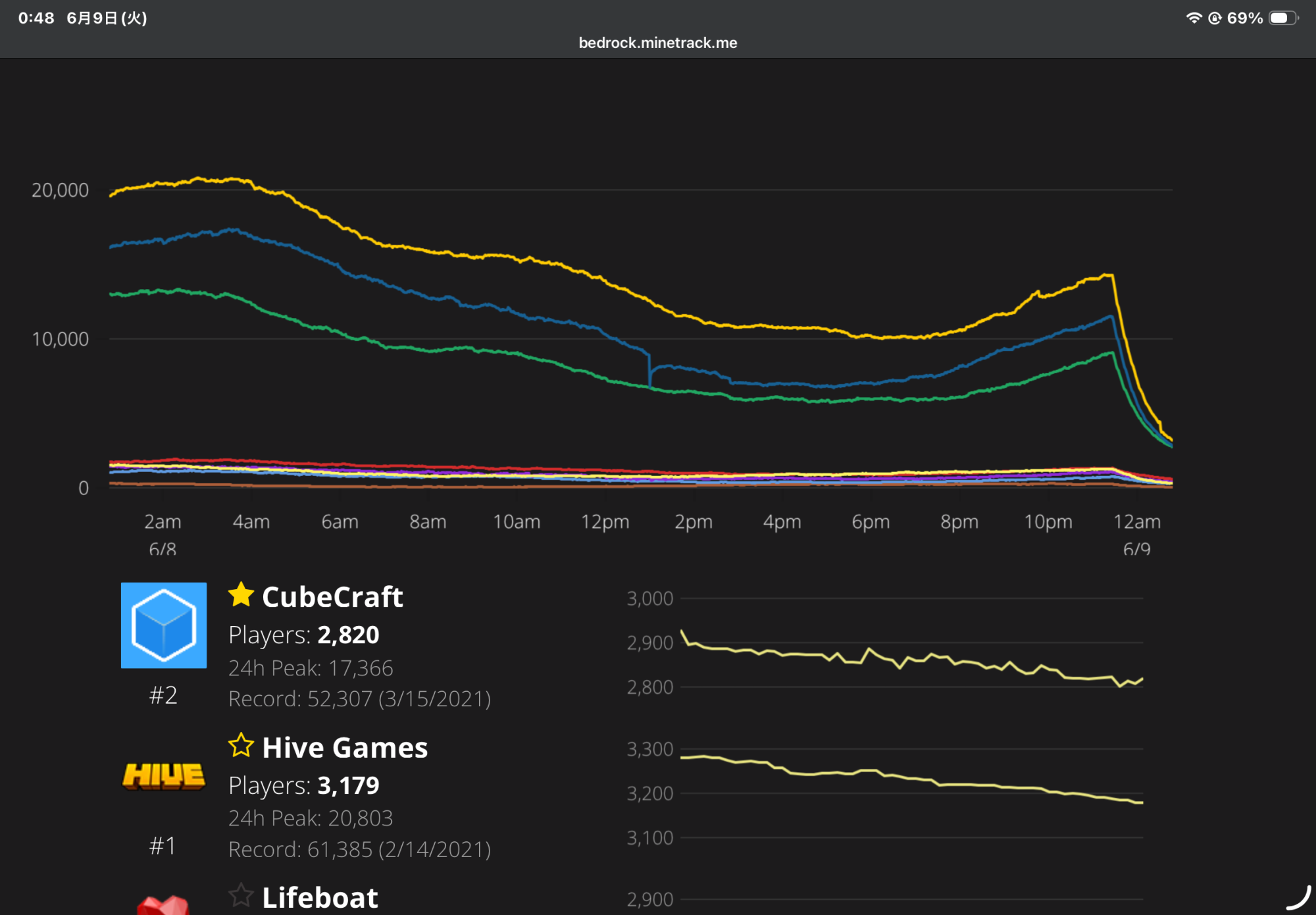Toggle the Lifeboat favorite star
Image resolution: width=1316 pixels, height=915 pixels.
tap(241, 895)
